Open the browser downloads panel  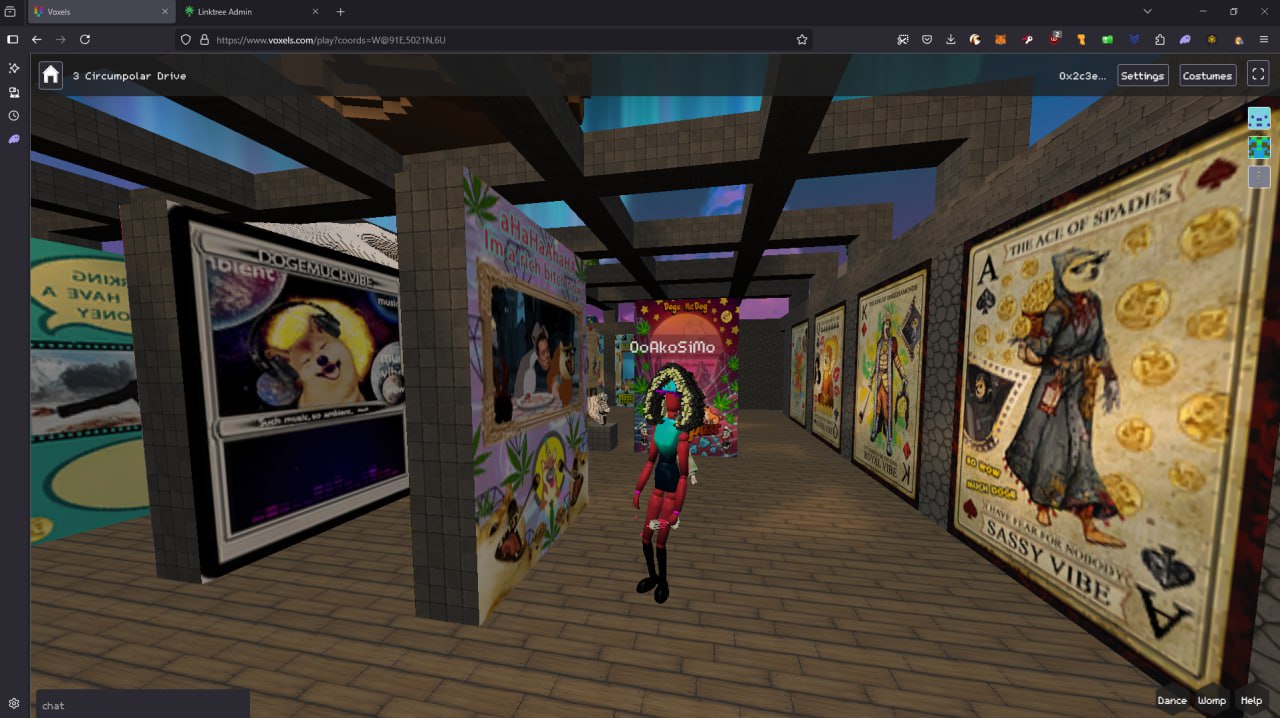(951, 40)
